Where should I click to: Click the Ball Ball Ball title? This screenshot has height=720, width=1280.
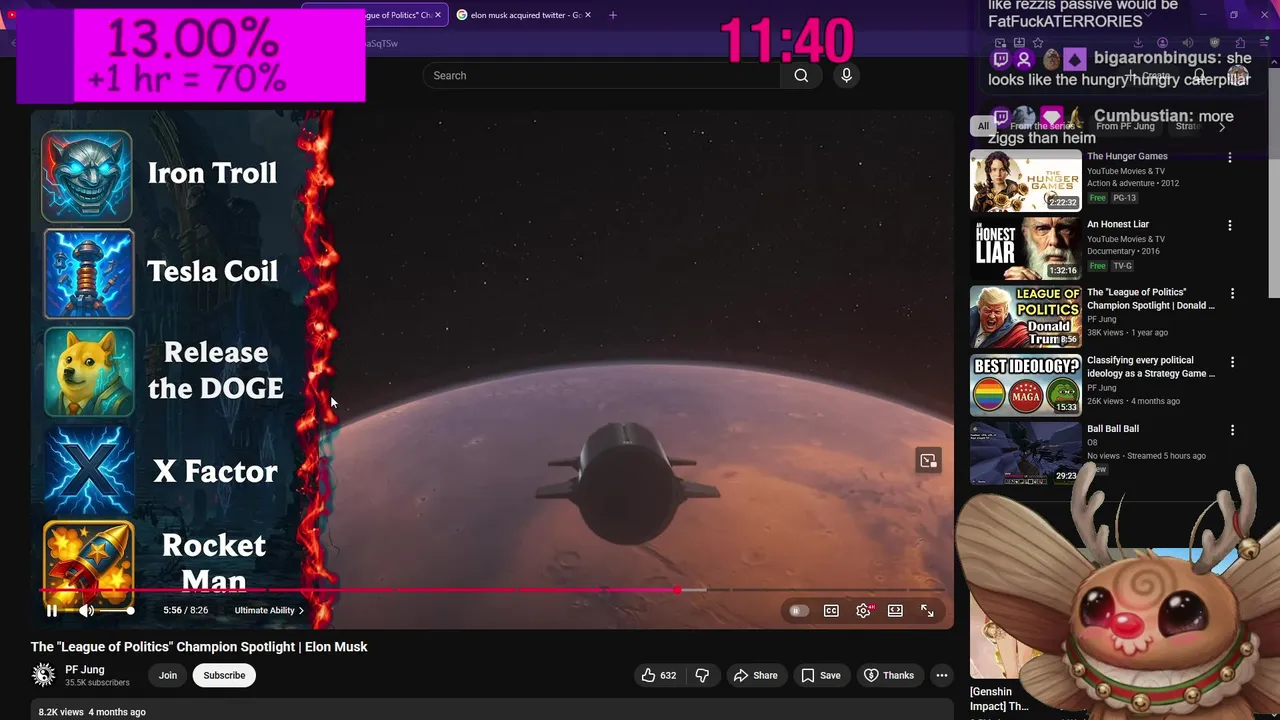tap(1113, 428)
